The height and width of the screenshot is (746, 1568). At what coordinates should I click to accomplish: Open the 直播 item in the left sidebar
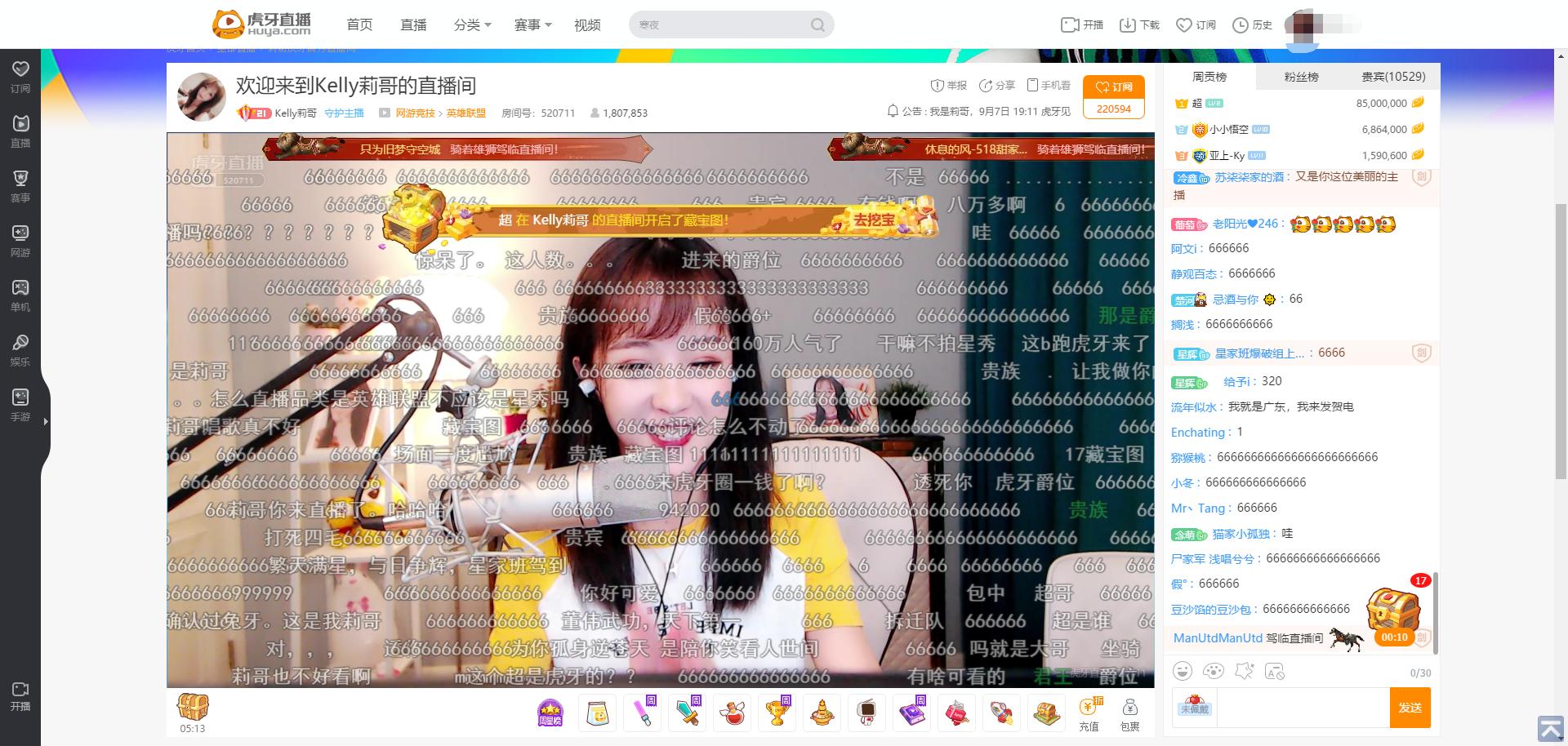(x=20, y=131)
